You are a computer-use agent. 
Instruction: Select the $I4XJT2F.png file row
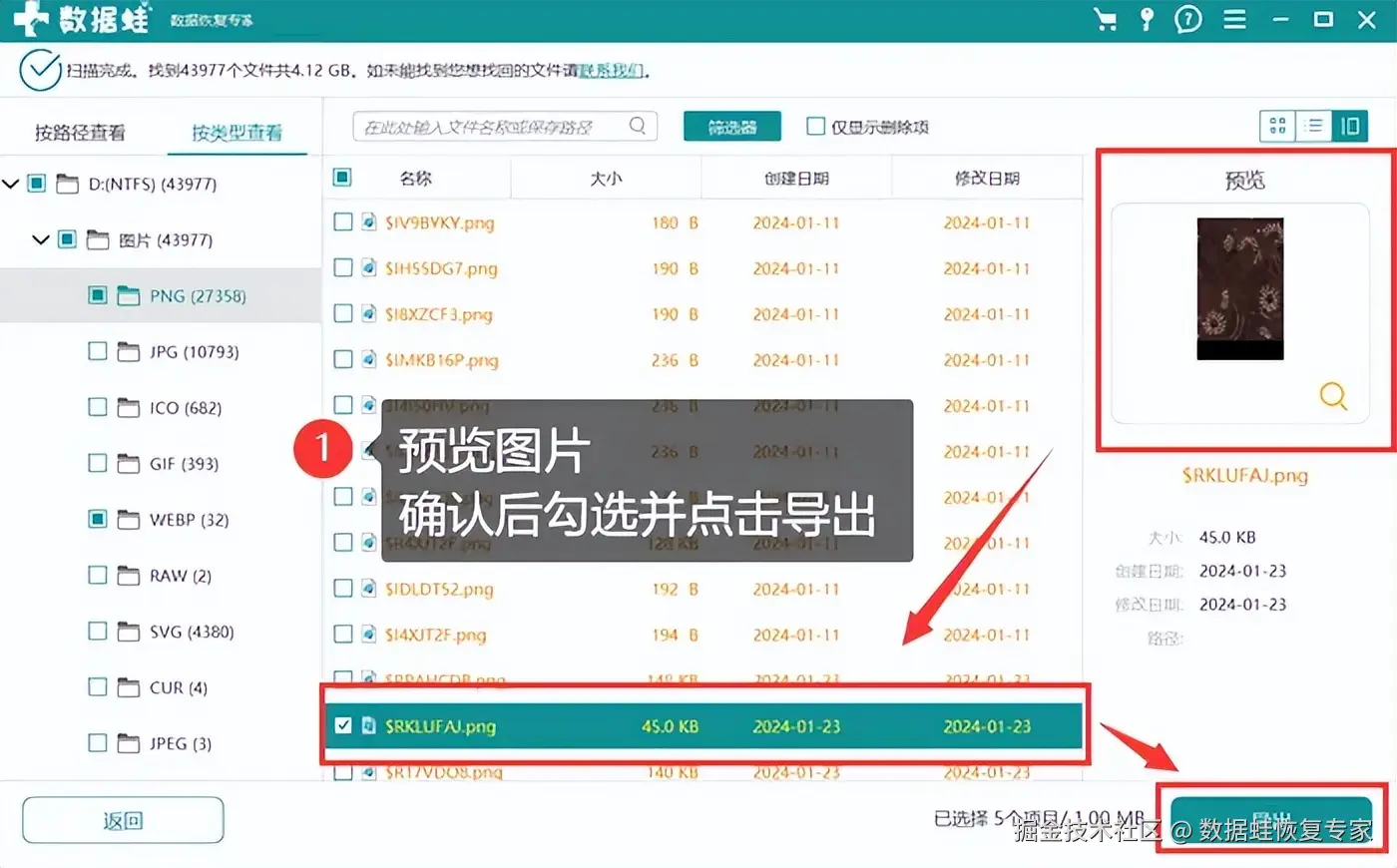[x=702, y=635]
